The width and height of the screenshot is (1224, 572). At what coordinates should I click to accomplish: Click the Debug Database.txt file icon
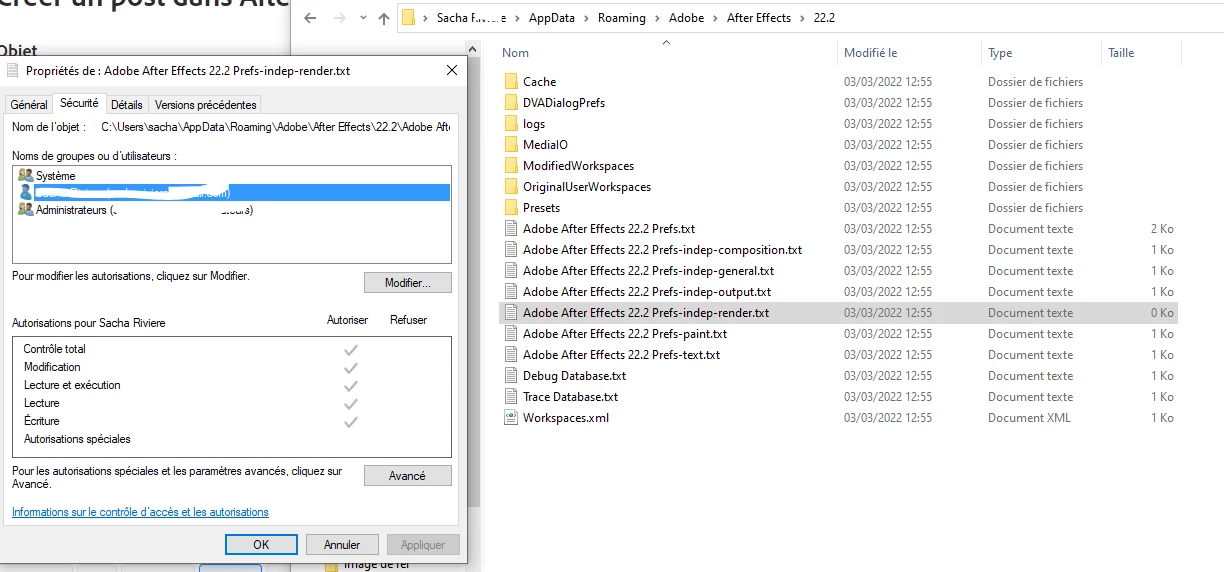coord(511,375)
